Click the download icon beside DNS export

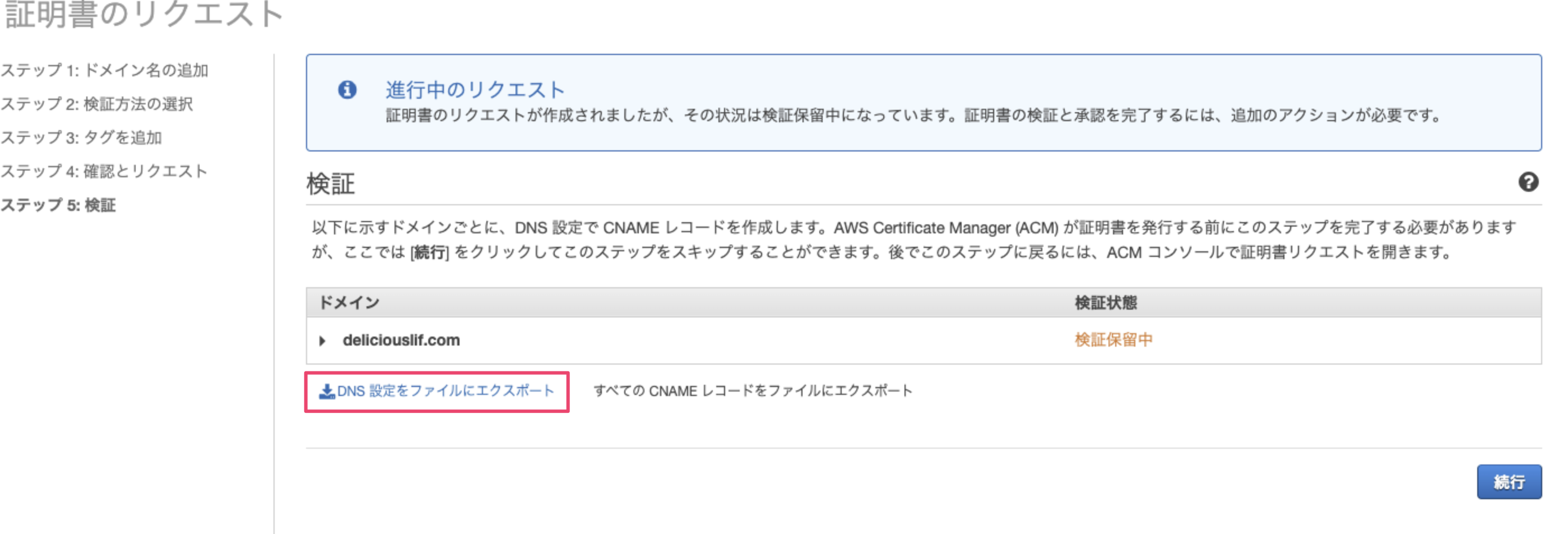point(327,392)
